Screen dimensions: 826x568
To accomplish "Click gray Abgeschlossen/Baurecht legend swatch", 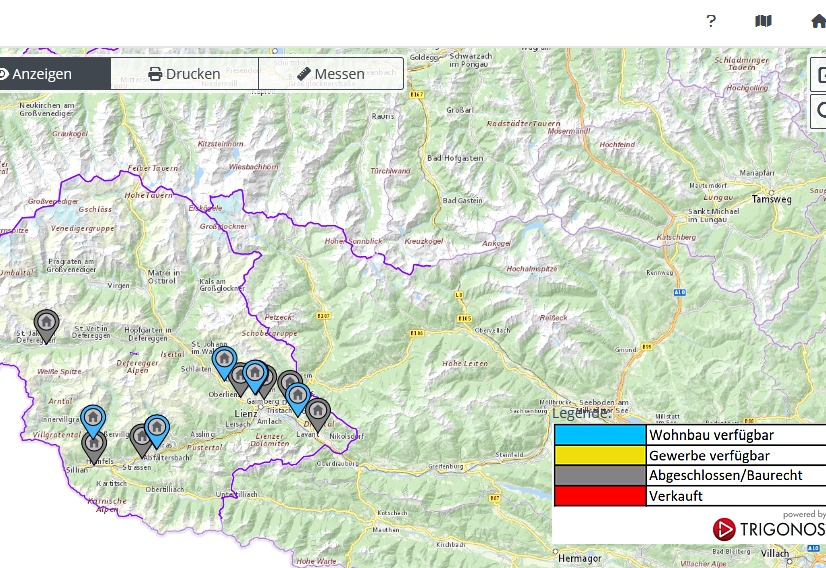I will point(600,475).
